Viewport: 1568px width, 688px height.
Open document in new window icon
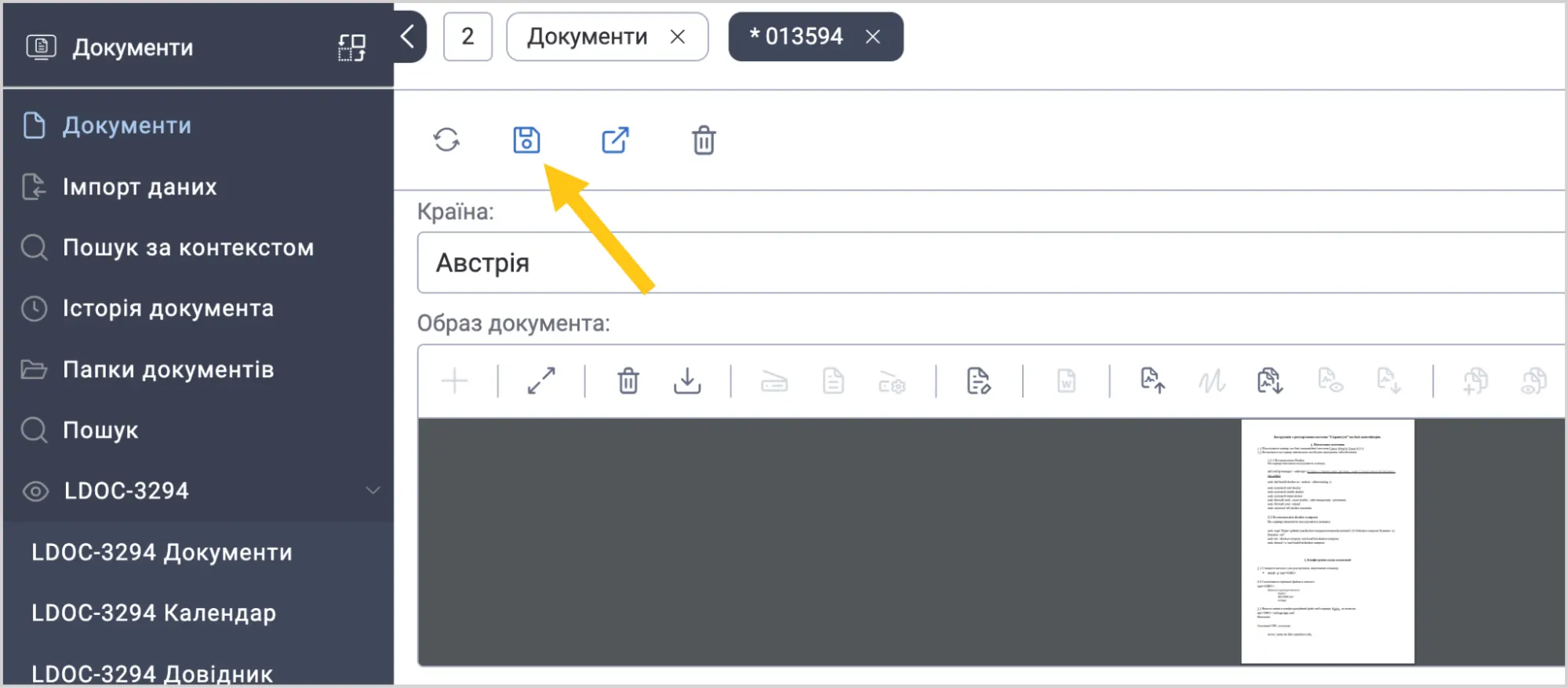coord(615,140)
